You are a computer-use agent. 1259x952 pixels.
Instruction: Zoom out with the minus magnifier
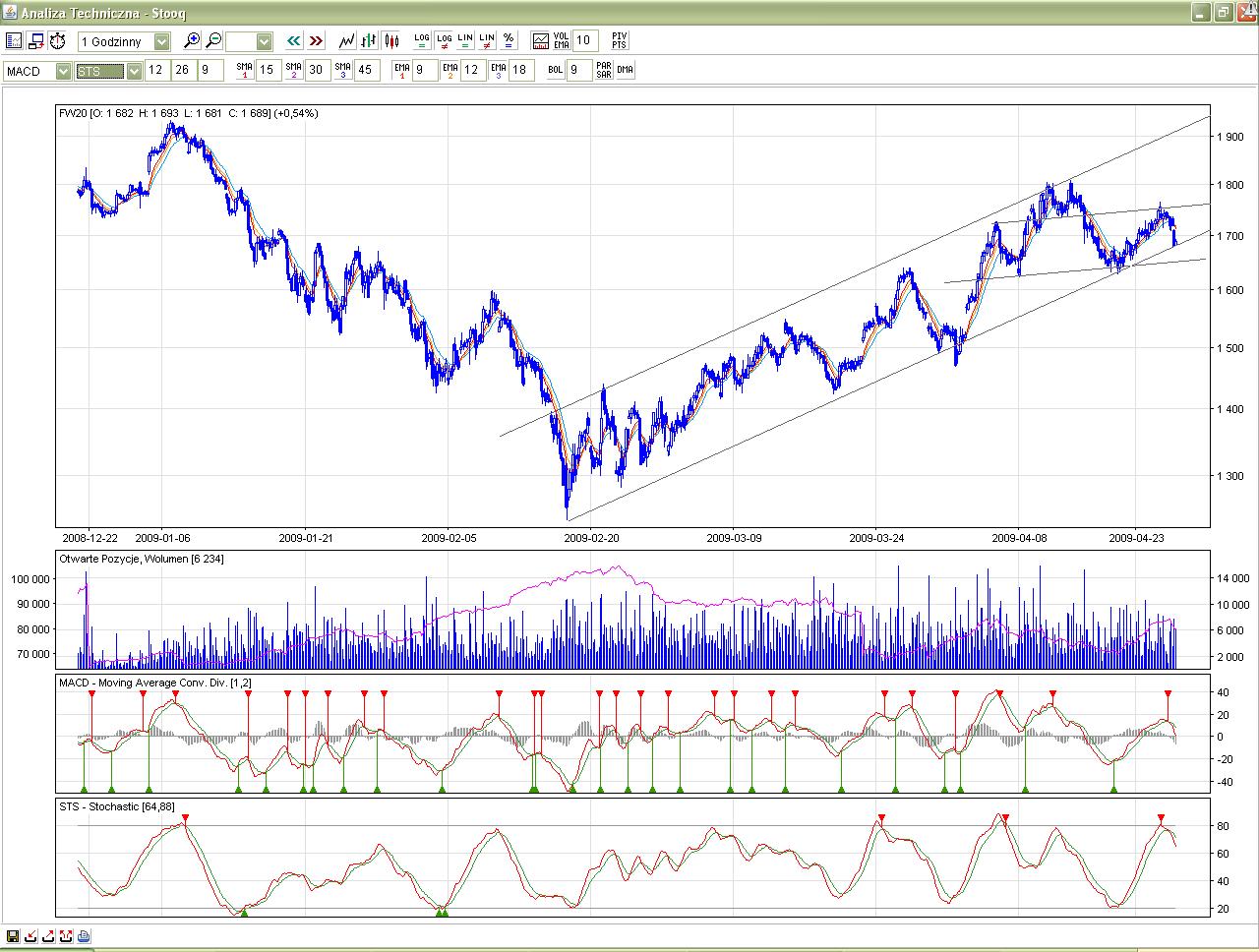pyautogui.click(x=213, y=41)
